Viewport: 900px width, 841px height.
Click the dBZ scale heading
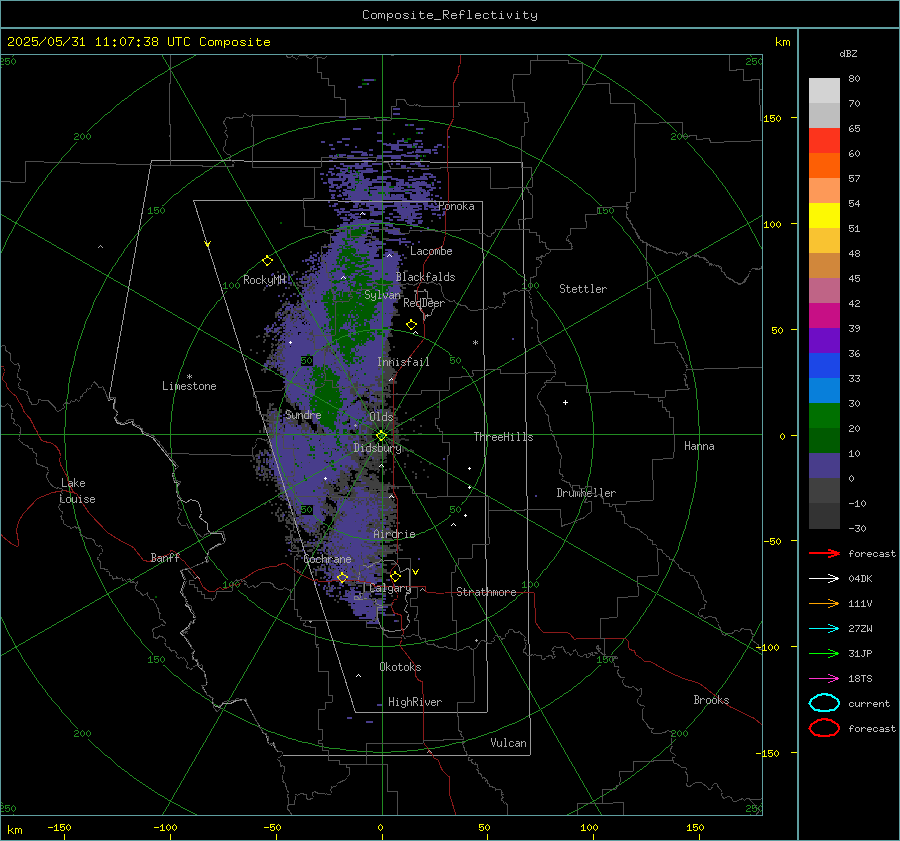point(848,53)
